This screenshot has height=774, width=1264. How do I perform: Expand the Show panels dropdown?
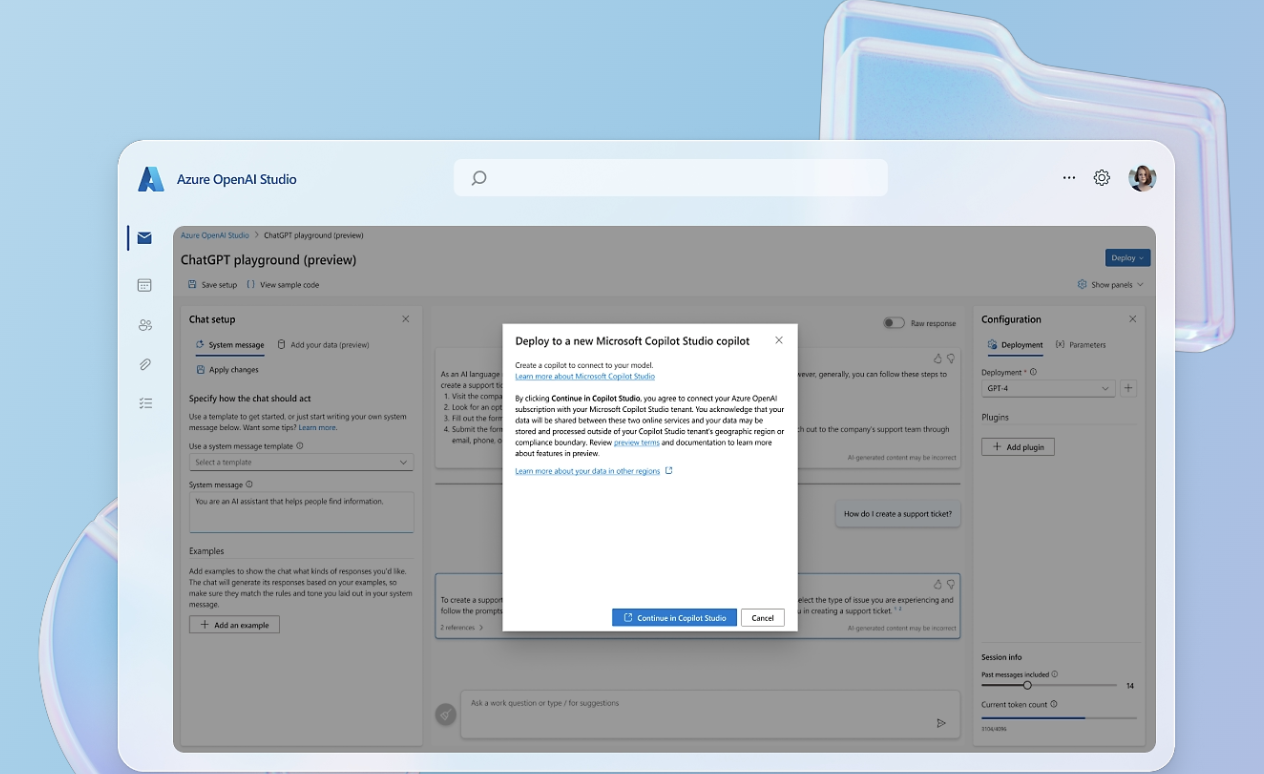pyautogui.click(x=1110, y=285)
